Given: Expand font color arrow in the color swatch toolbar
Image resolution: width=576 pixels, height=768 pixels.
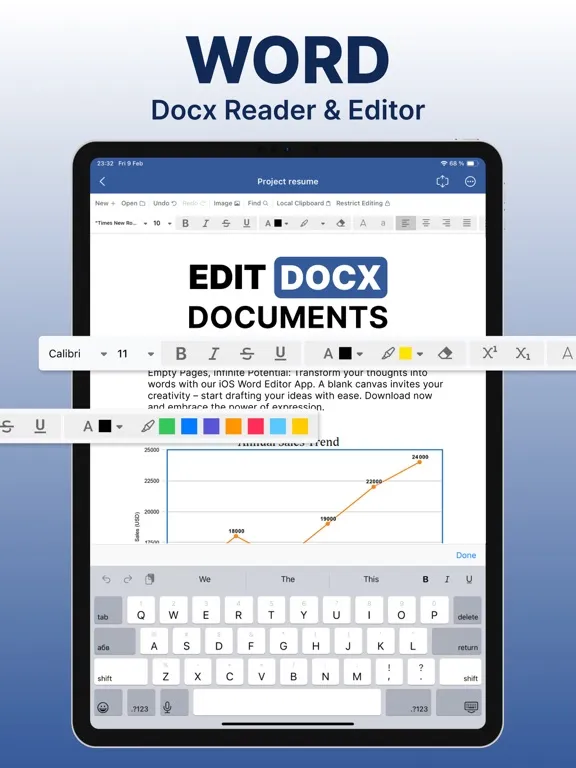Looking at the screenshot, I should click(119, 427).
